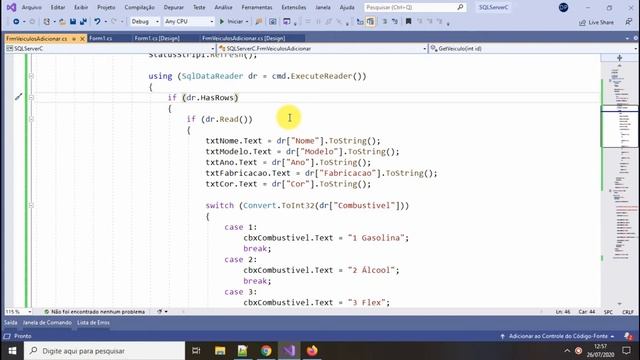The width and height of the screenshot is (640, 360).
Task: Switch to FrmVeiculosAdicionar.cs [Design] tab
Action: pos(244,38)
